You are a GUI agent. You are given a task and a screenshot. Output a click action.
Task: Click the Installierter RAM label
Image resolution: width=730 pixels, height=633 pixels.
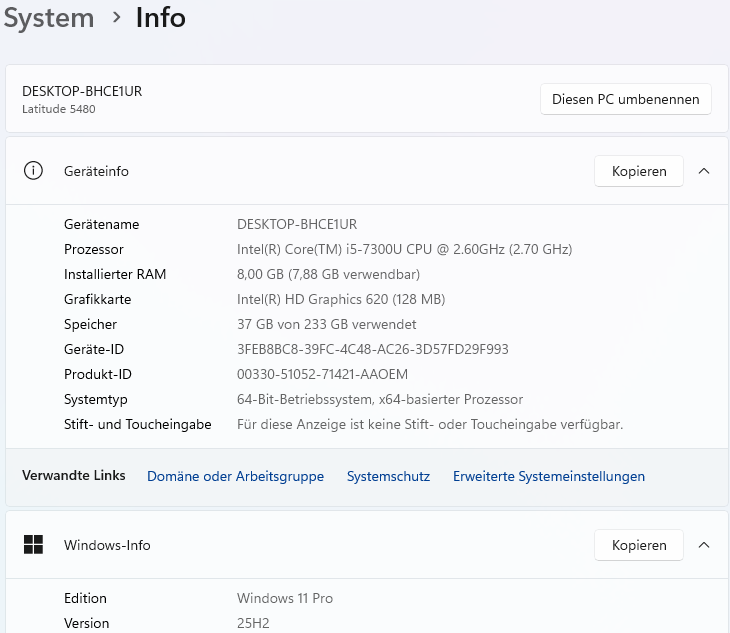(x=115, y=274)
